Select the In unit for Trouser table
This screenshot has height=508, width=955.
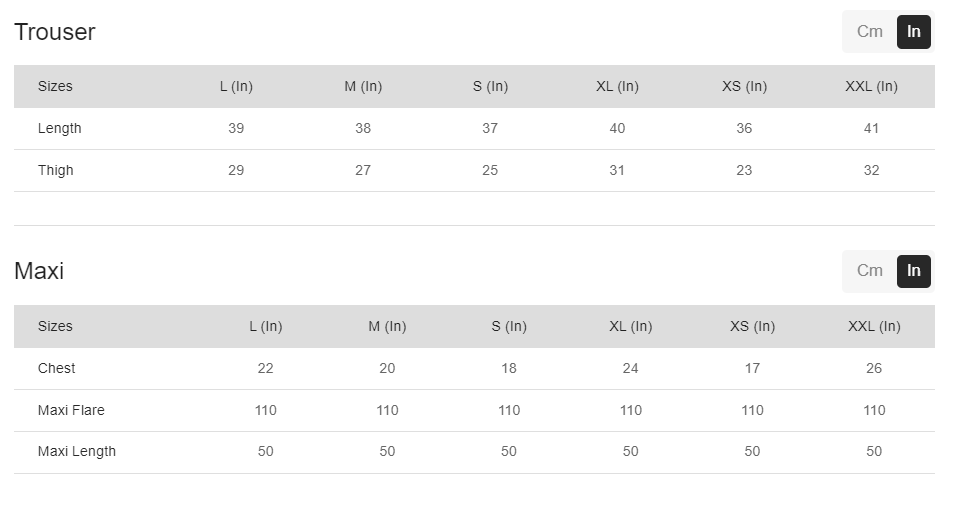tap(913, 32)
